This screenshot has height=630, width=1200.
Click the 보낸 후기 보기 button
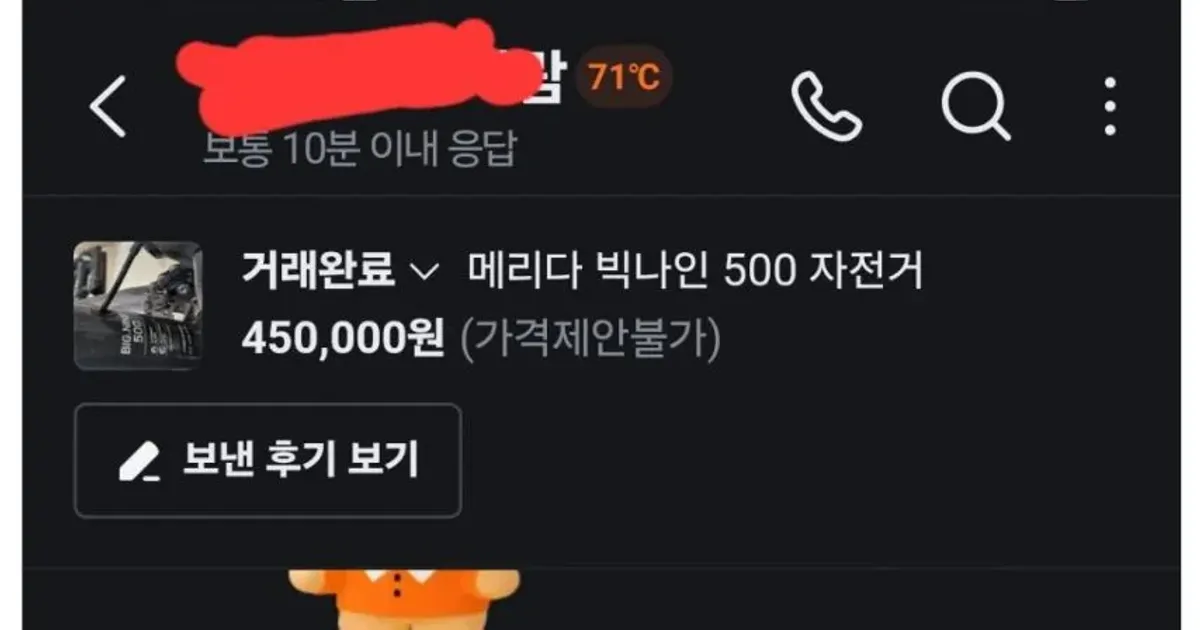tap(268, 460)
